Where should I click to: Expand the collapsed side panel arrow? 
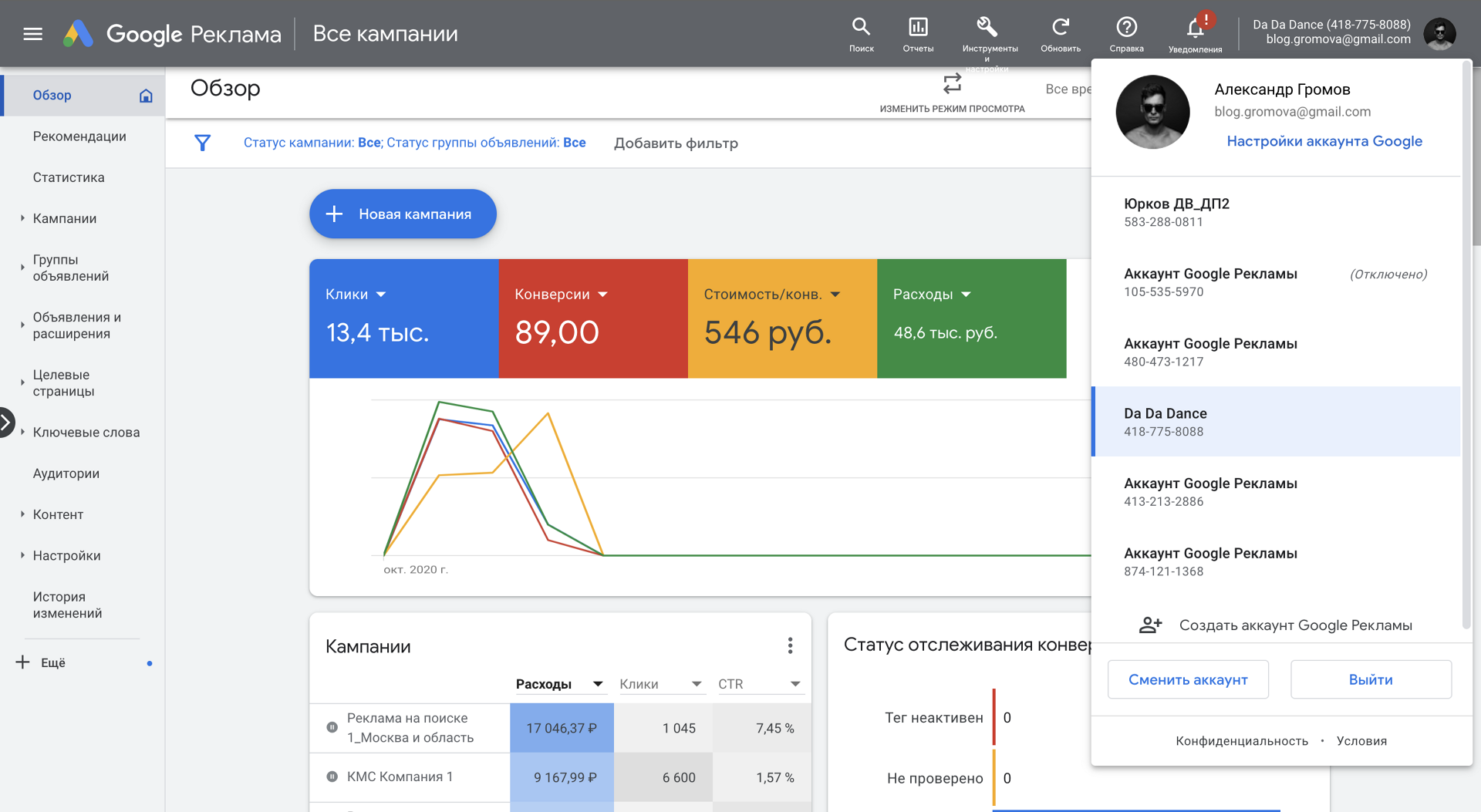[6, 422]
